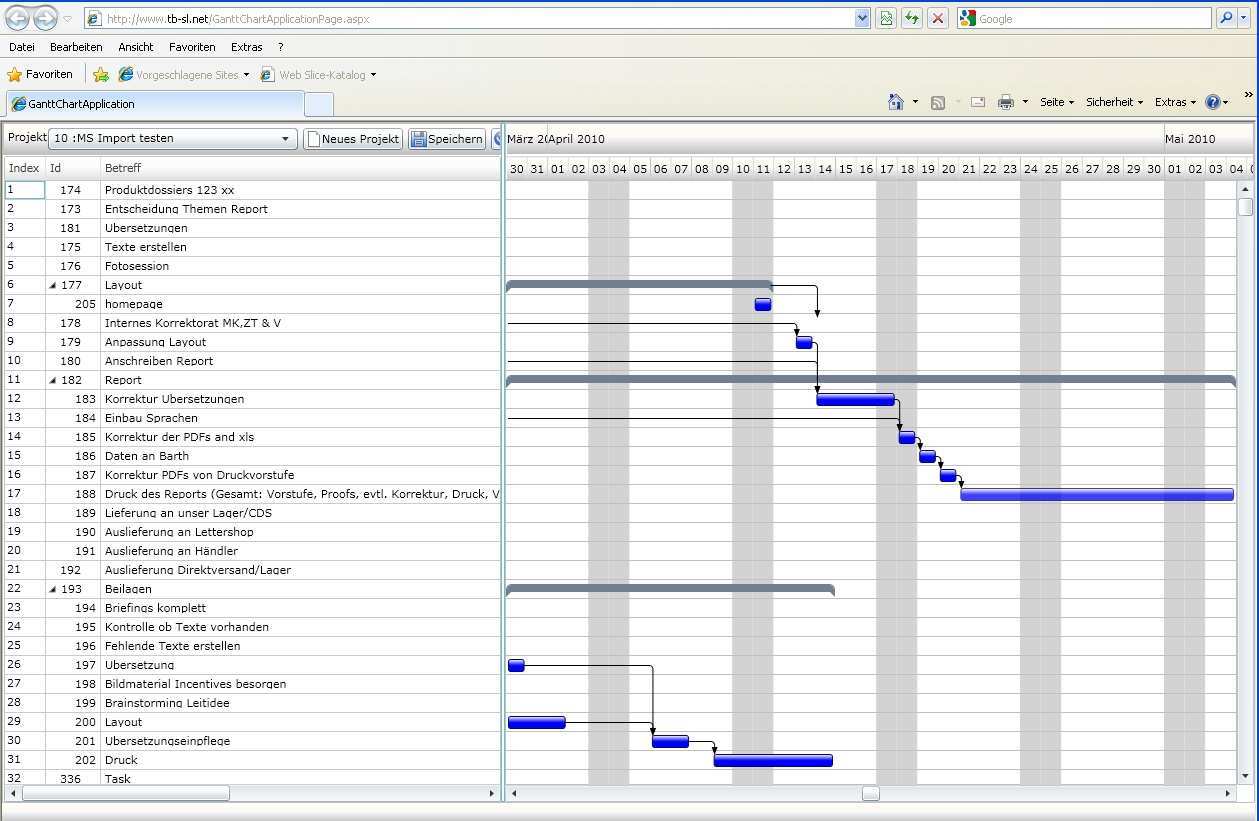Click the Speichern button
1259x821 pixels.
446,139
